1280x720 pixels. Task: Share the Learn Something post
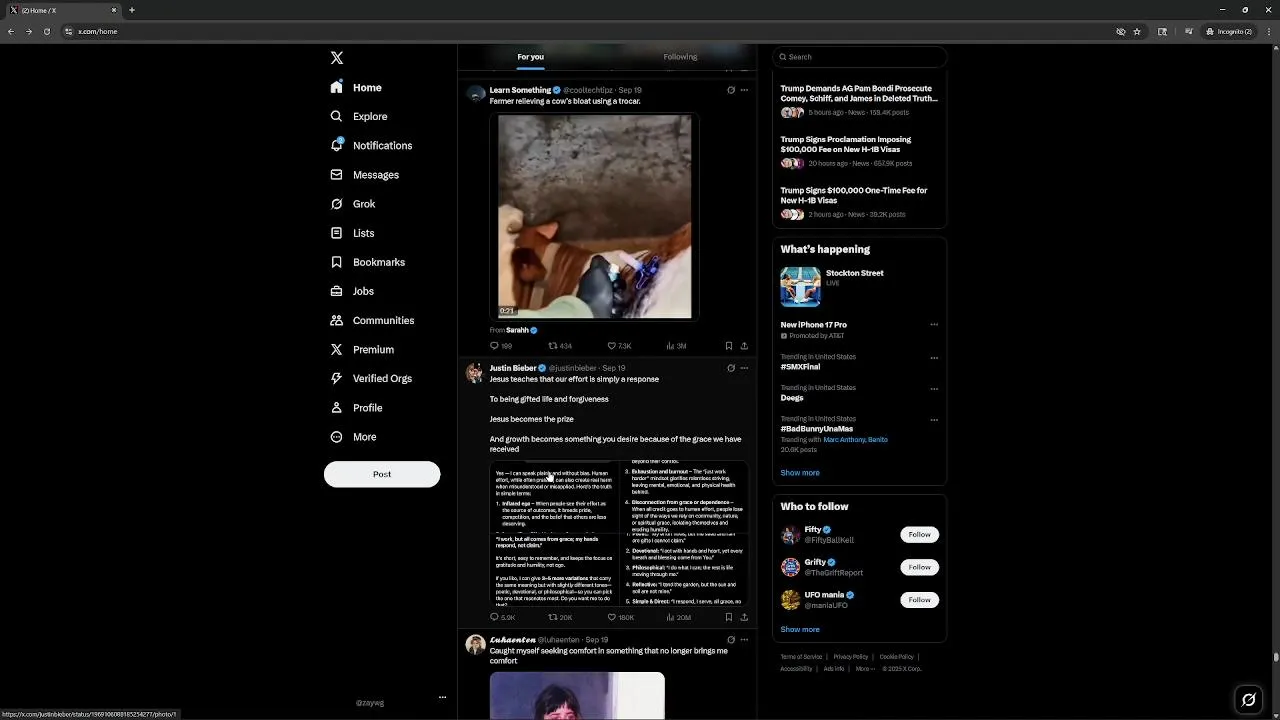744,346
